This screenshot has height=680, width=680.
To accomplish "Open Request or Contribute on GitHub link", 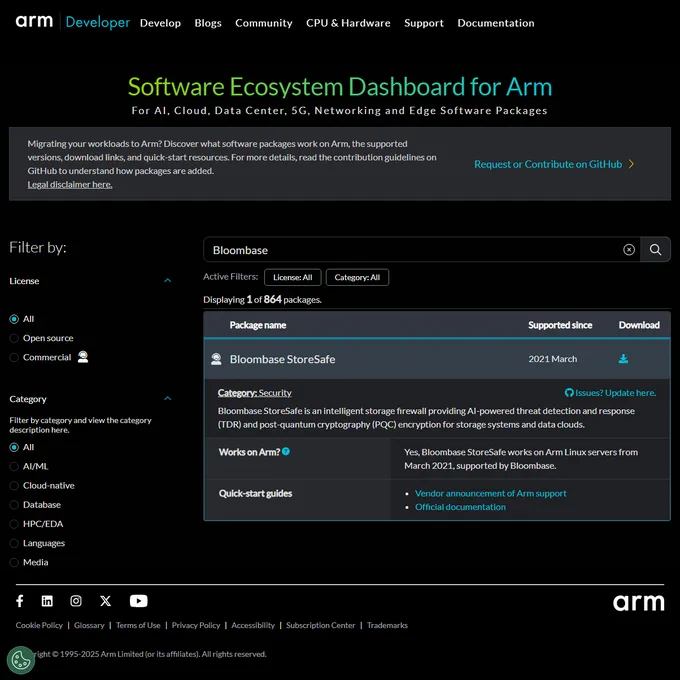I will pyautogui.click(x=548, y=164).
